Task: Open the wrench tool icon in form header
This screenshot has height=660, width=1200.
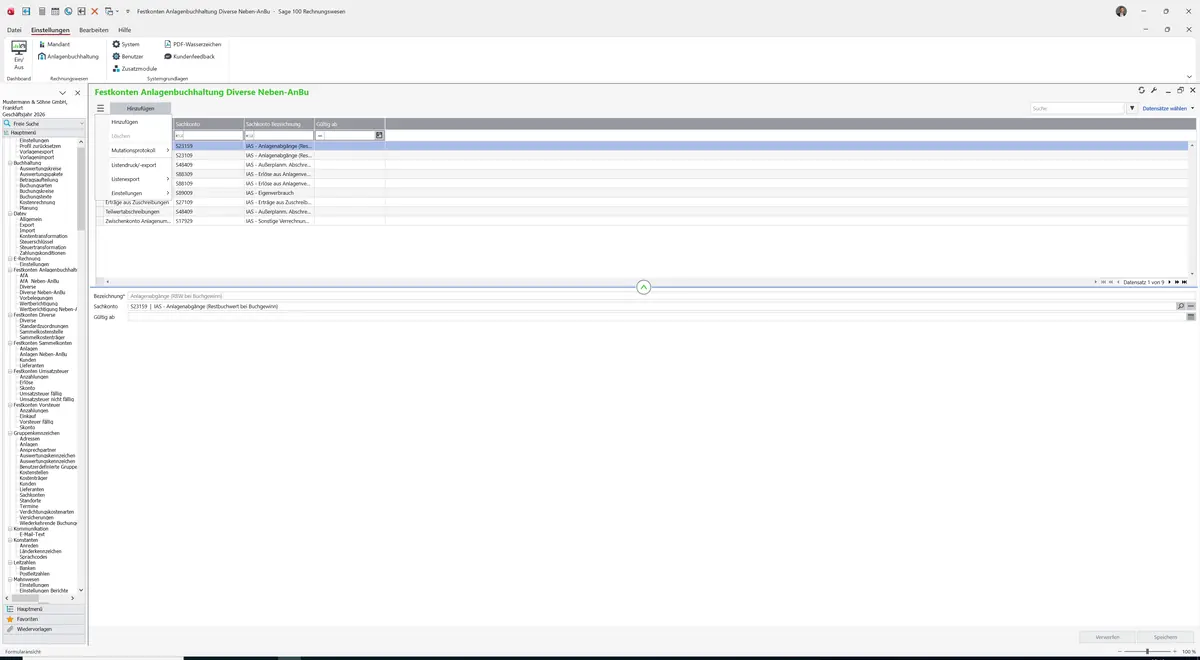Action: tap(1154, 90)
